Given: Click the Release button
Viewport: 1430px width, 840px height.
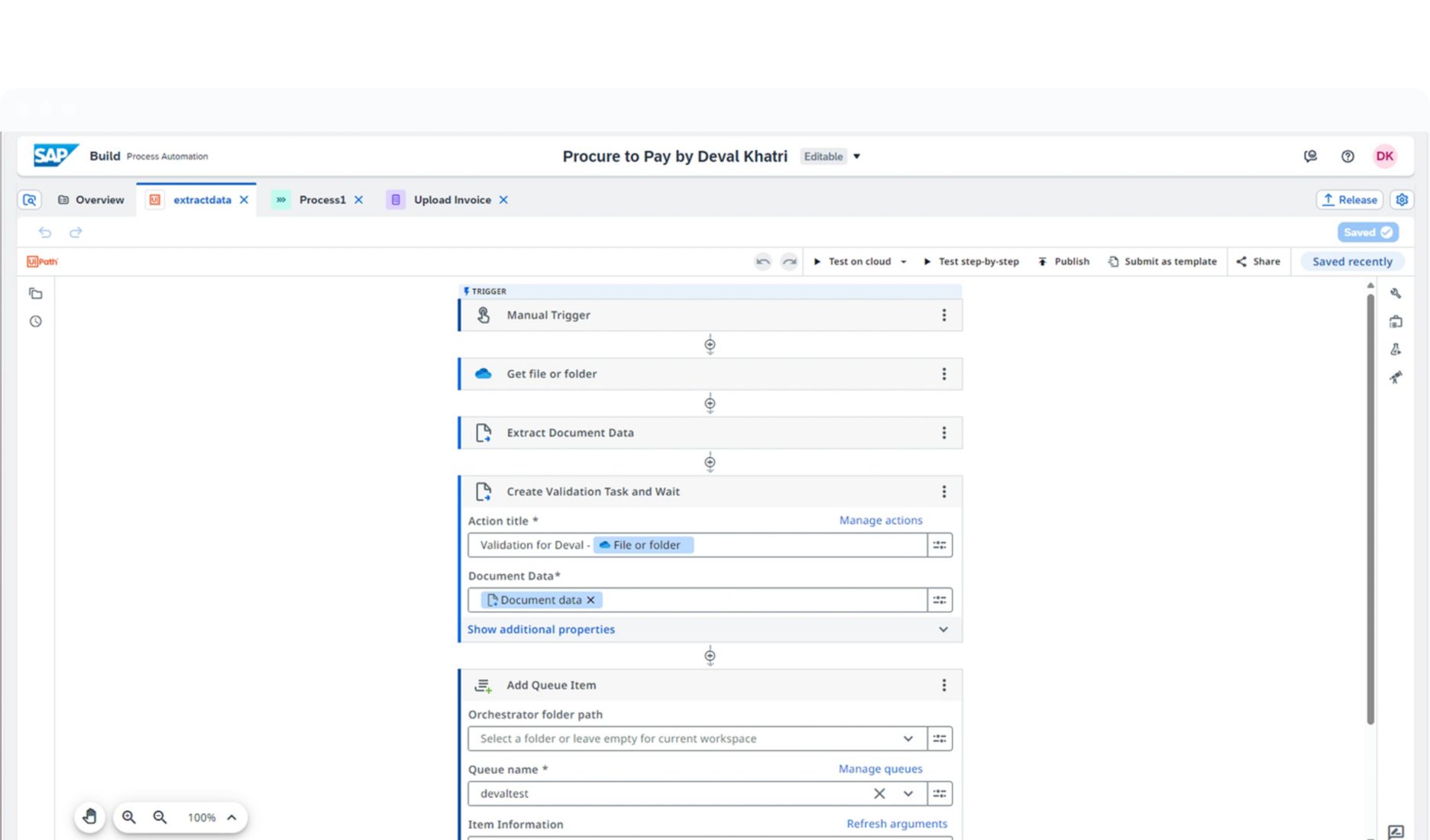Looking at the screenshot, I should click(1349, 200).
